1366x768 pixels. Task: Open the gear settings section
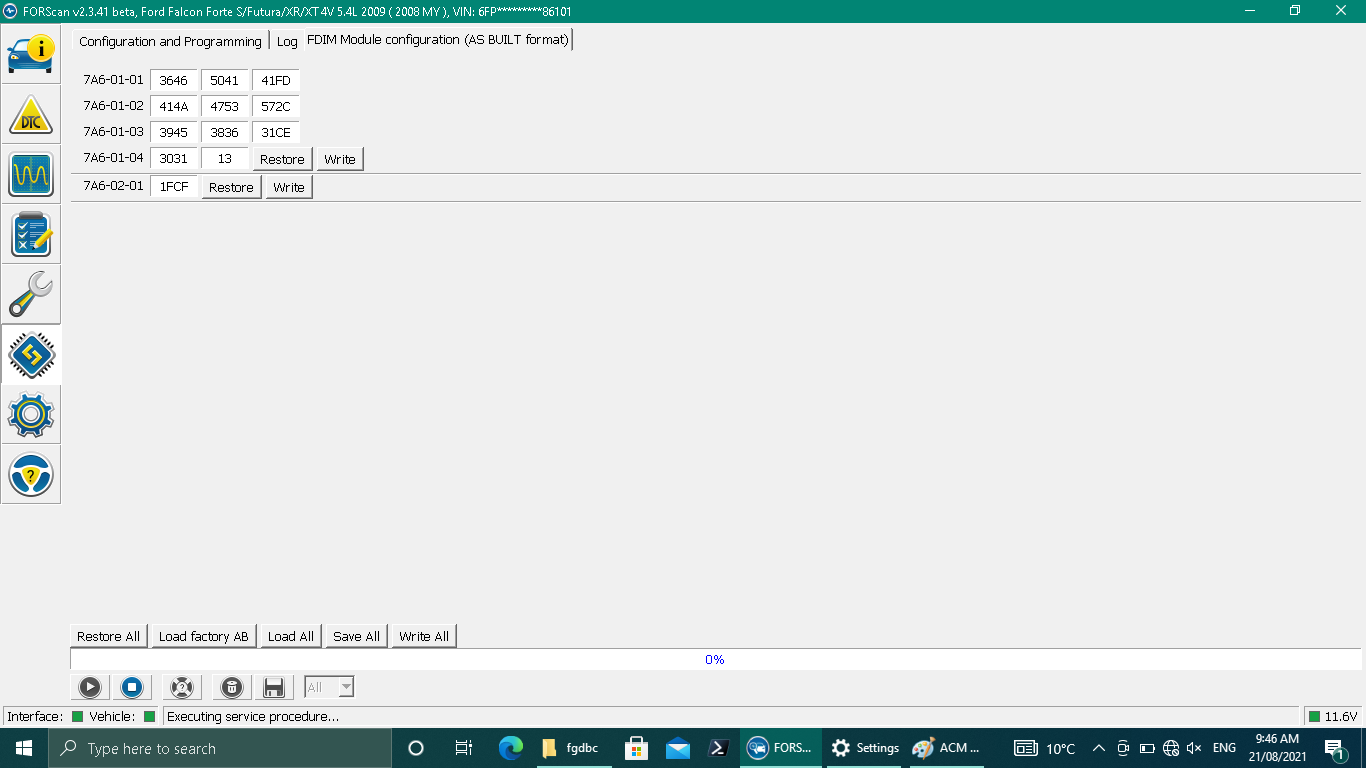point(31,414)
